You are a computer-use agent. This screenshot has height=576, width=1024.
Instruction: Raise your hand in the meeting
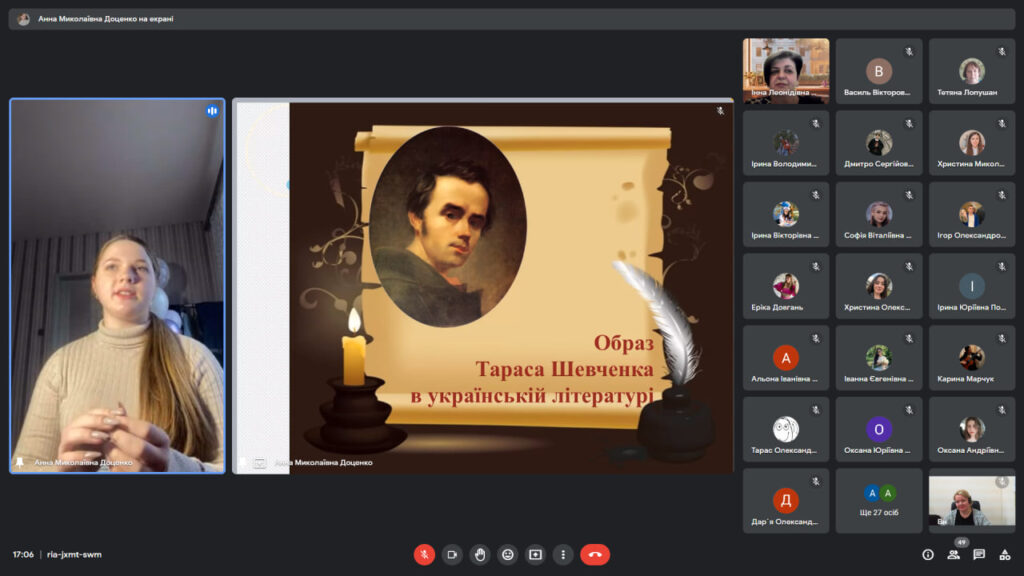coord(480,554)
